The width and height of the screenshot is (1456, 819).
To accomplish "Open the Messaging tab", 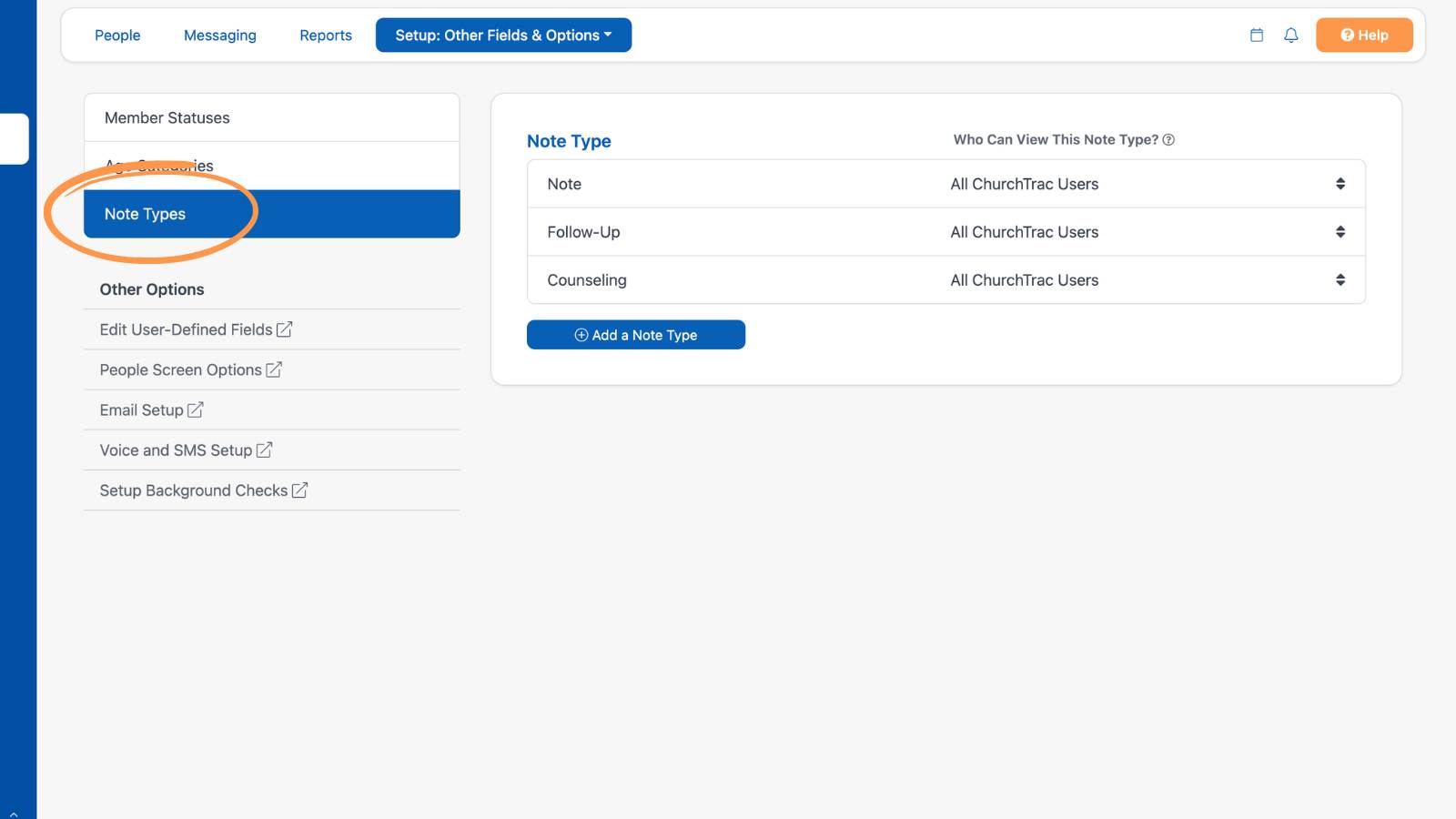I will click(220, 35).
